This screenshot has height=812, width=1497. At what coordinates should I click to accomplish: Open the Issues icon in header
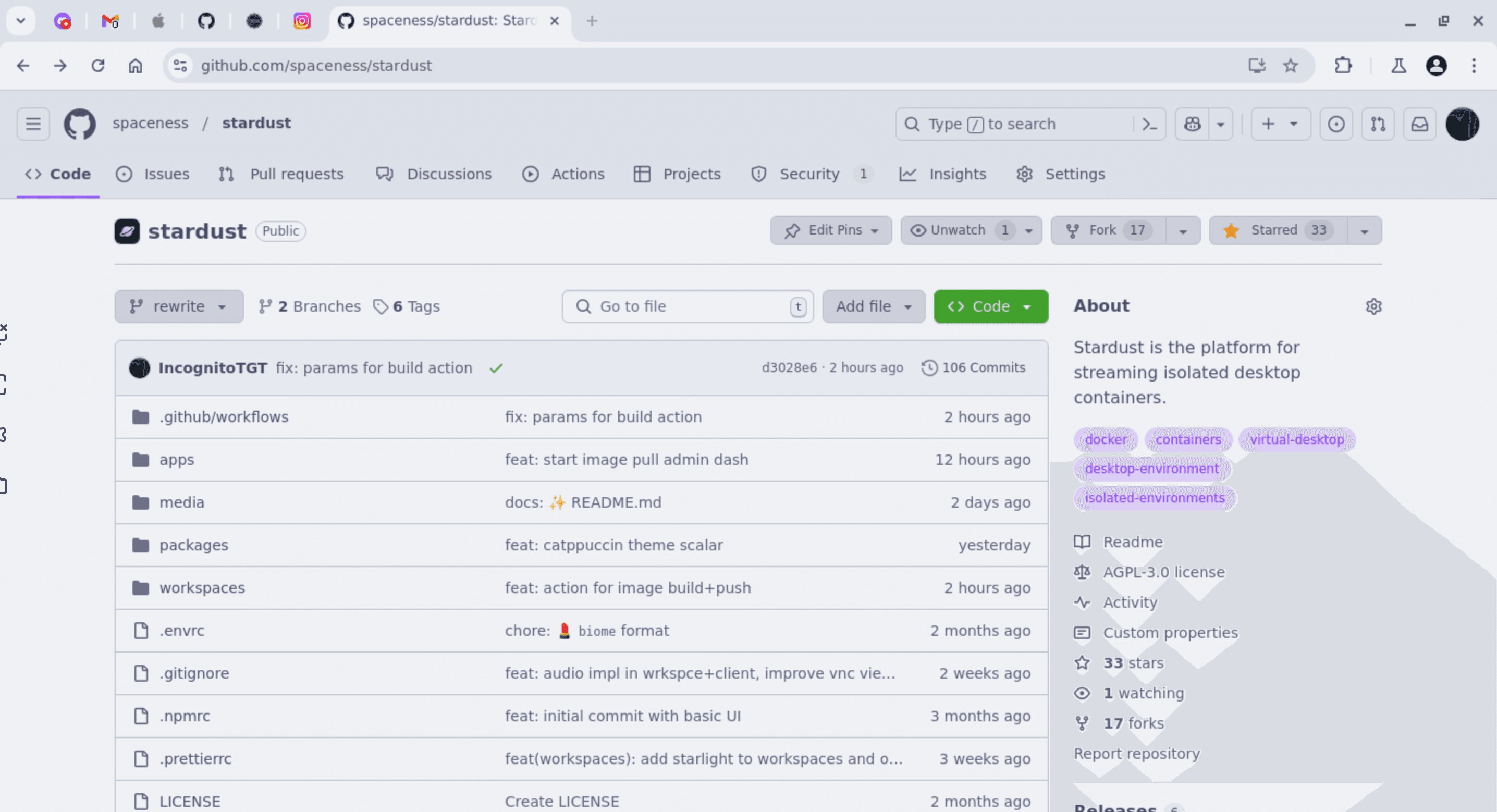tap(1336, 124)
